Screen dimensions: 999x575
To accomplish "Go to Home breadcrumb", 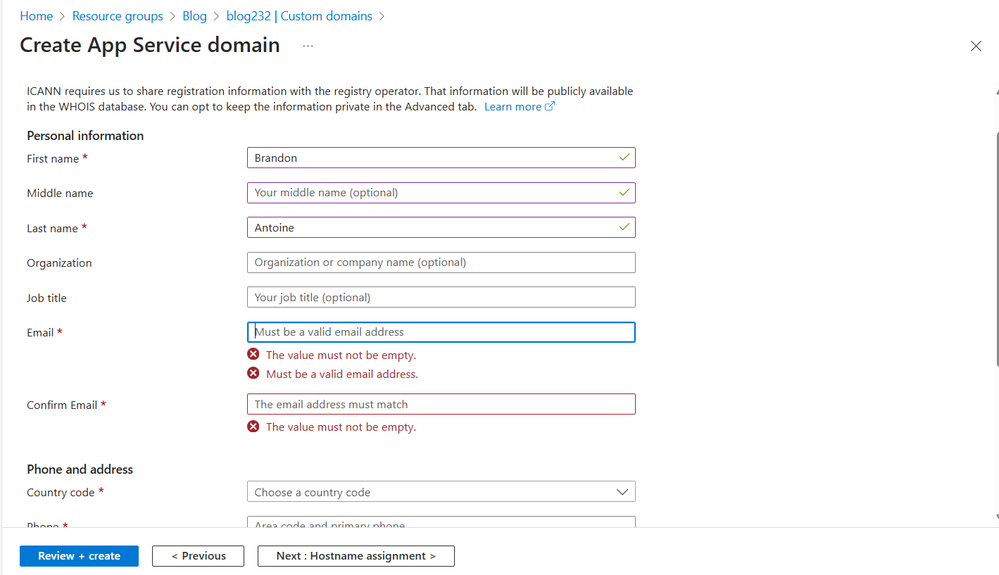I will tap(36, 16).
